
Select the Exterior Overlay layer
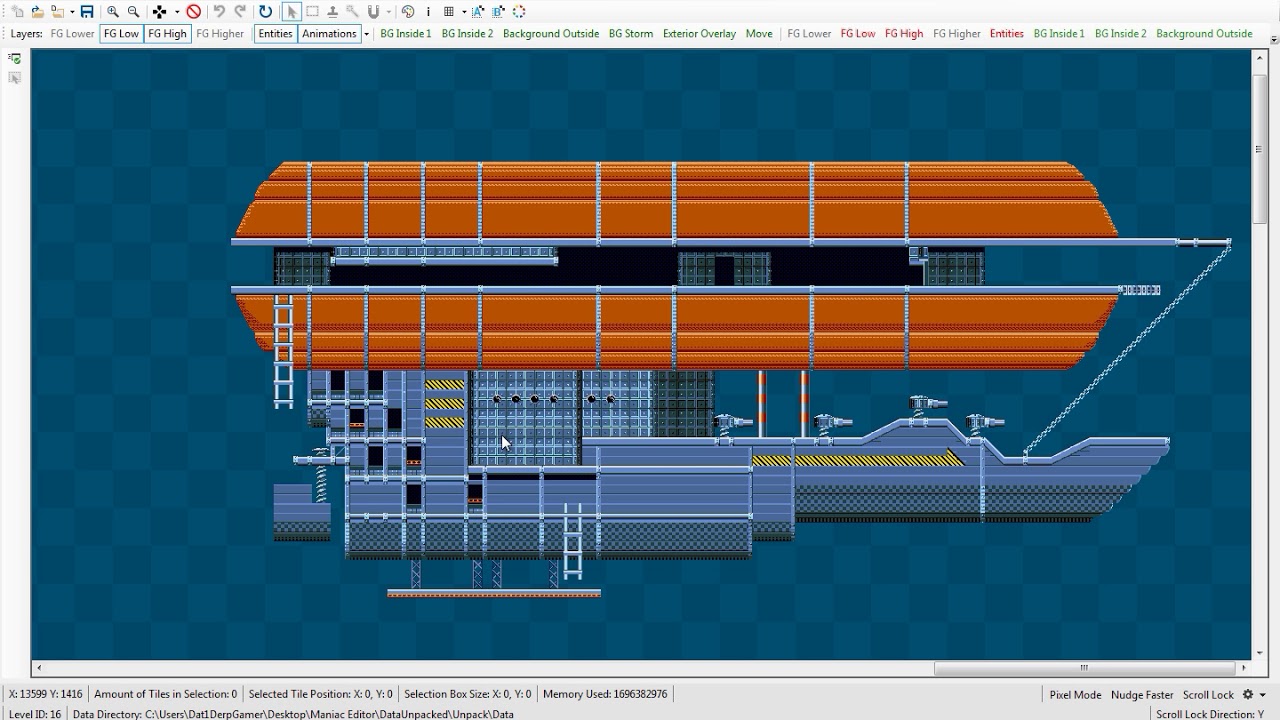(699, 33)
